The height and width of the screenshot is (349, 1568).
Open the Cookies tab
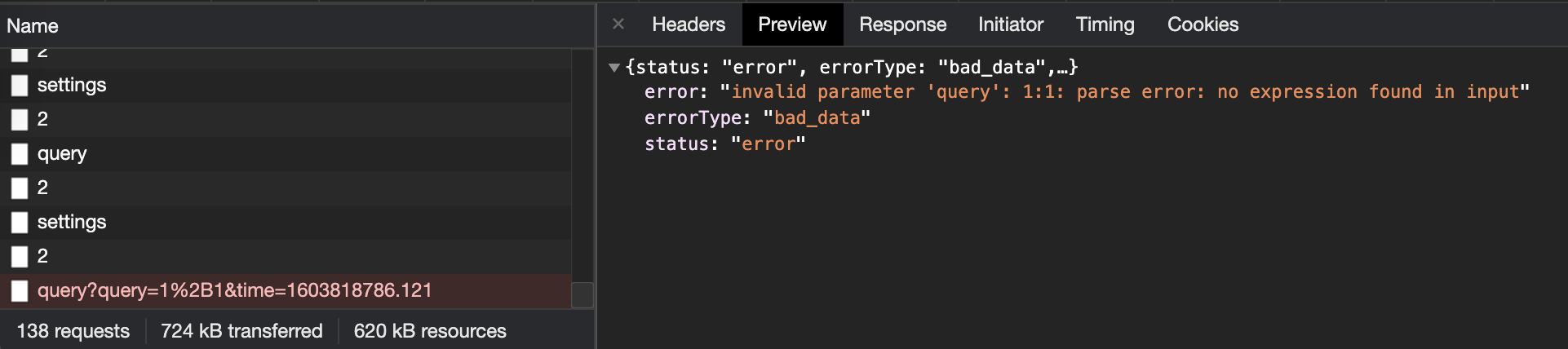[x=1203, y=24]
